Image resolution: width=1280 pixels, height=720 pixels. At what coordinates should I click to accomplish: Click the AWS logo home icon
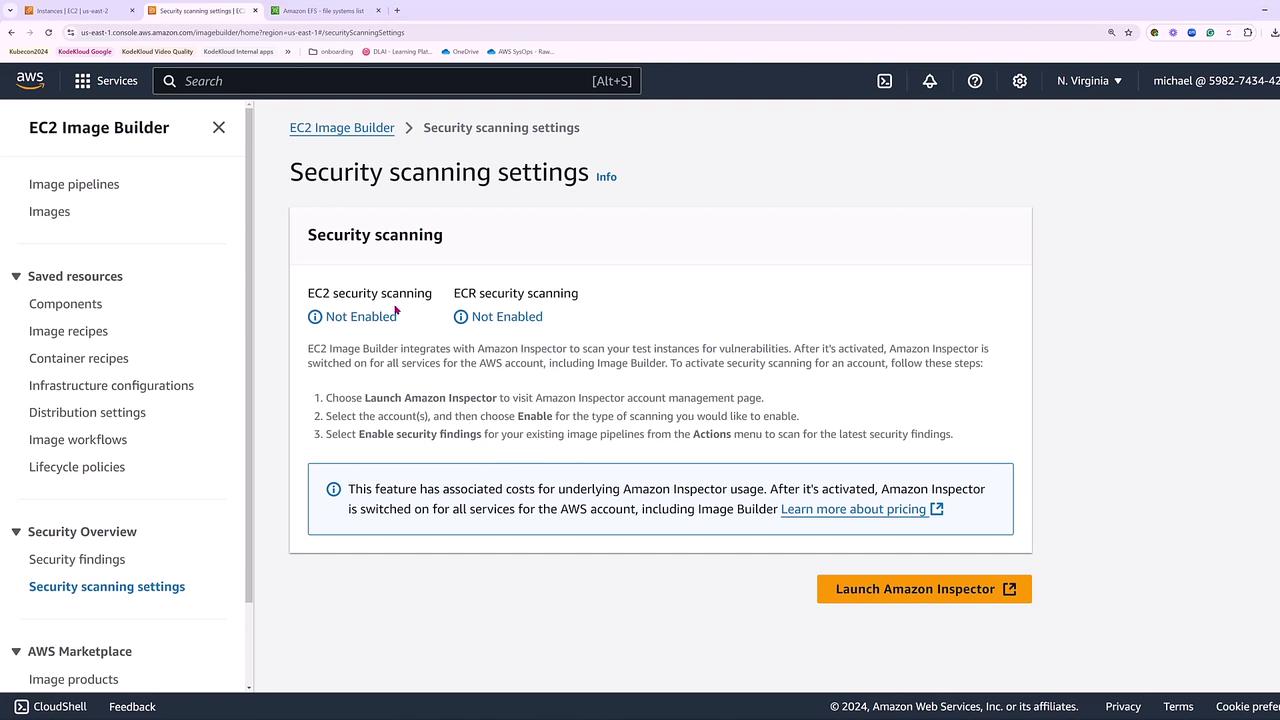(x=30, y=81)
